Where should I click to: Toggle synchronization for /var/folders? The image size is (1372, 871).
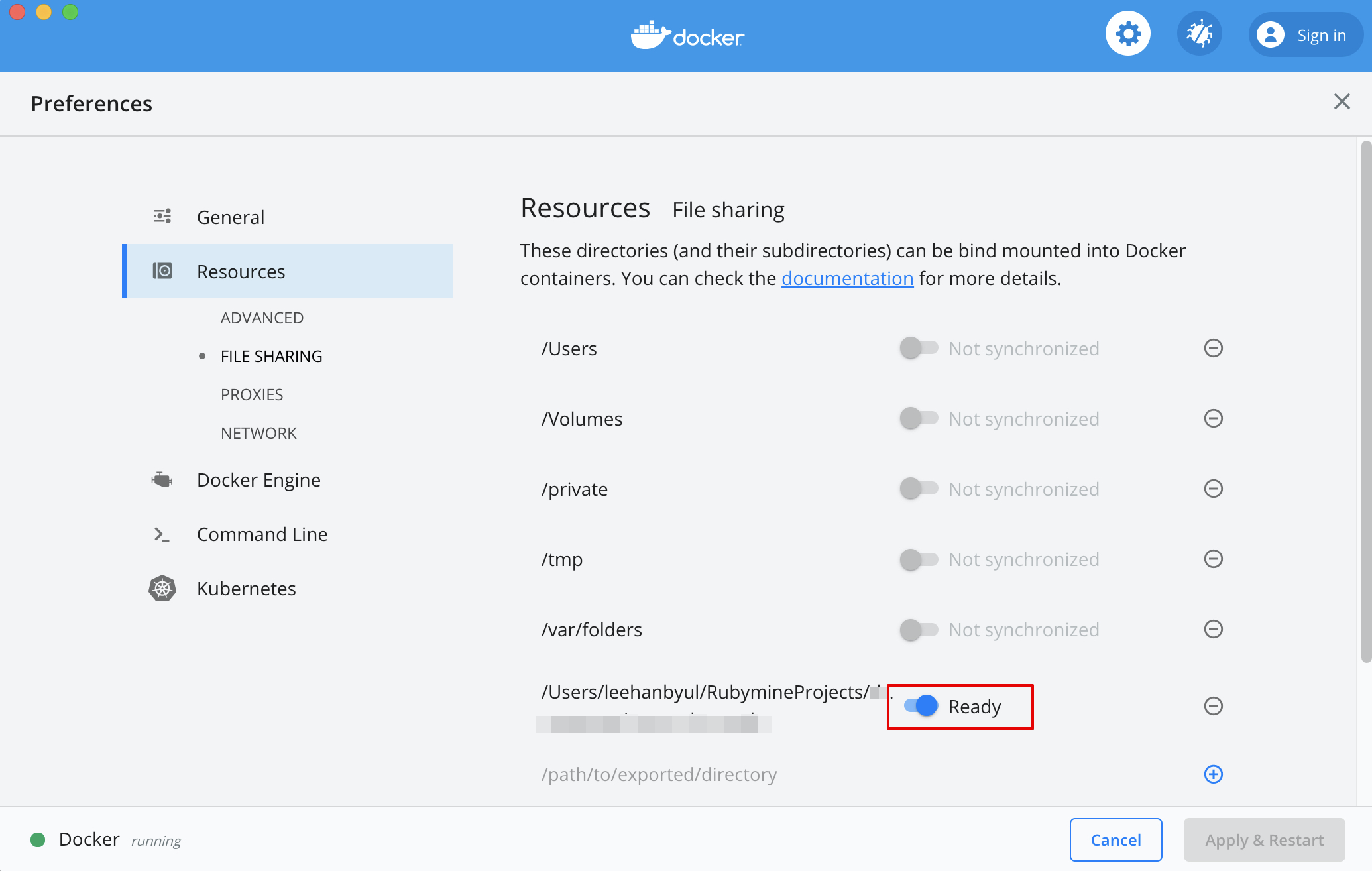tap(919, 629)
